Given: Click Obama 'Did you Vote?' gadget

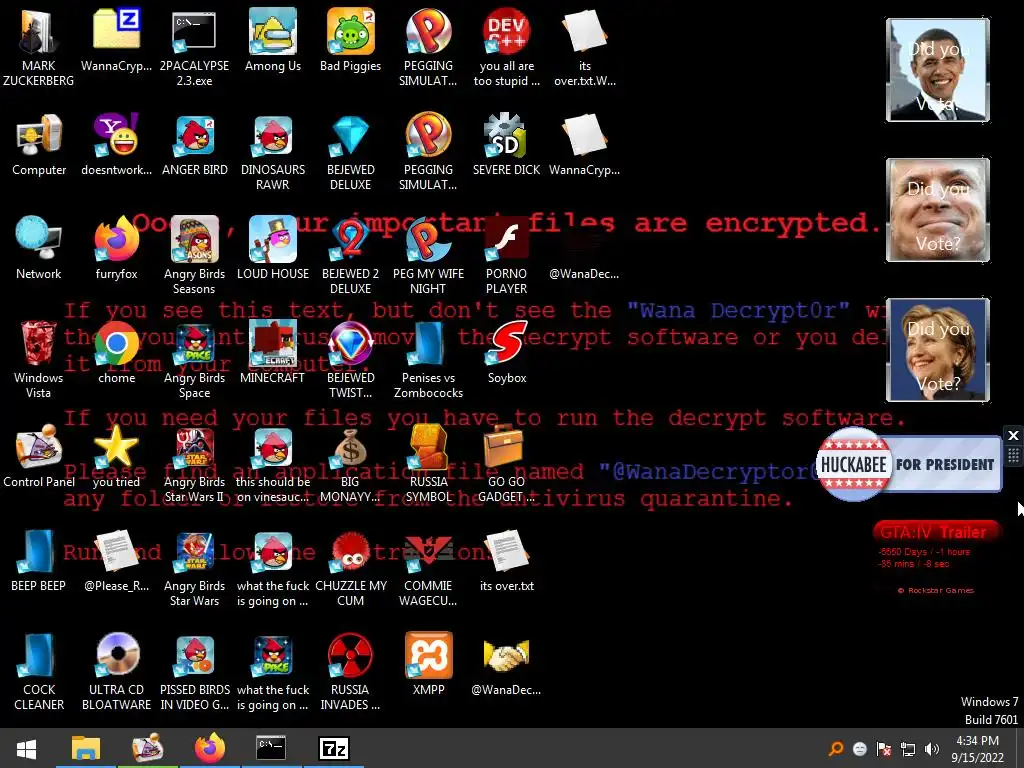Looking at the screenshot, I should (938, 70).
